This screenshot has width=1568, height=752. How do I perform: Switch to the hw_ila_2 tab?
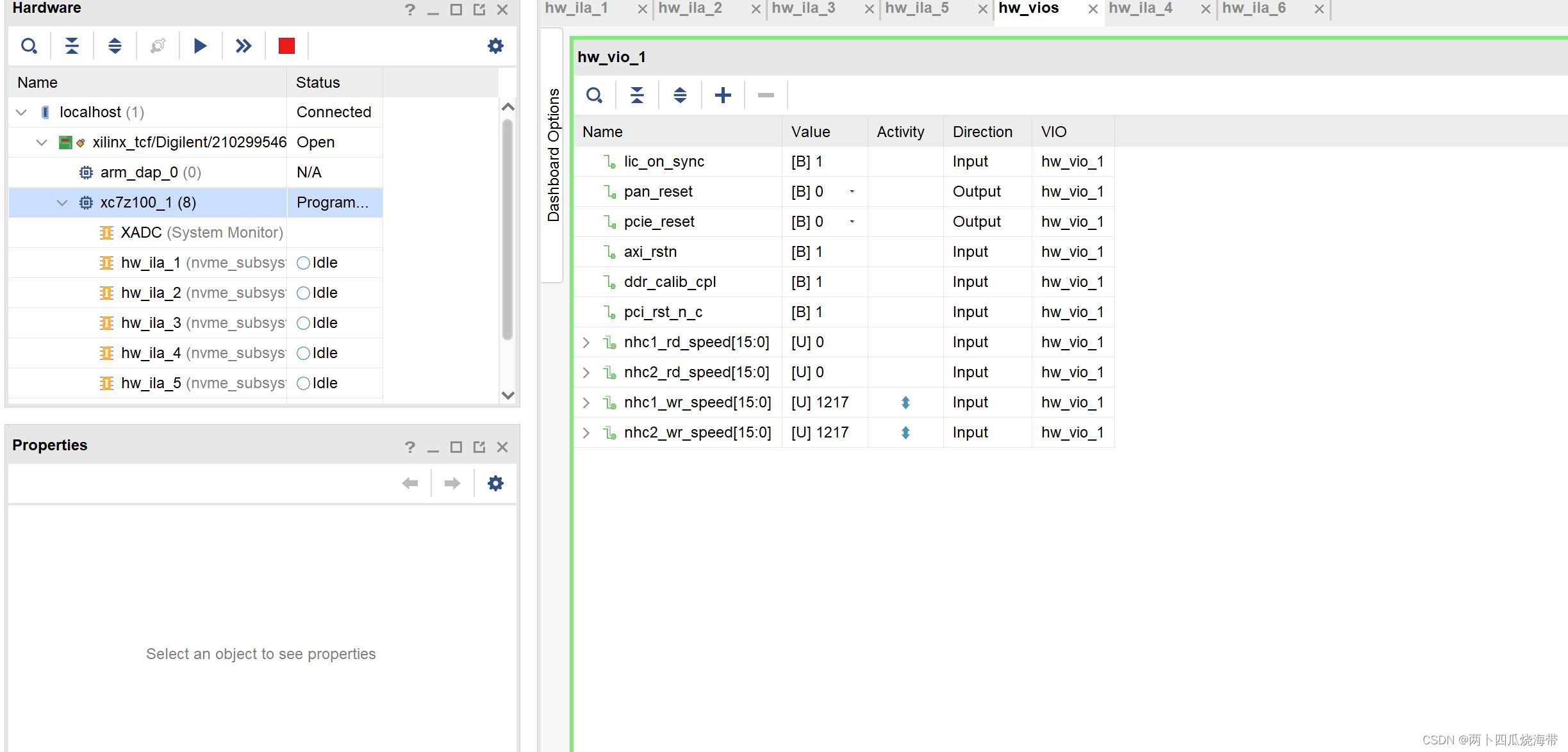click(x=689, y=8)
